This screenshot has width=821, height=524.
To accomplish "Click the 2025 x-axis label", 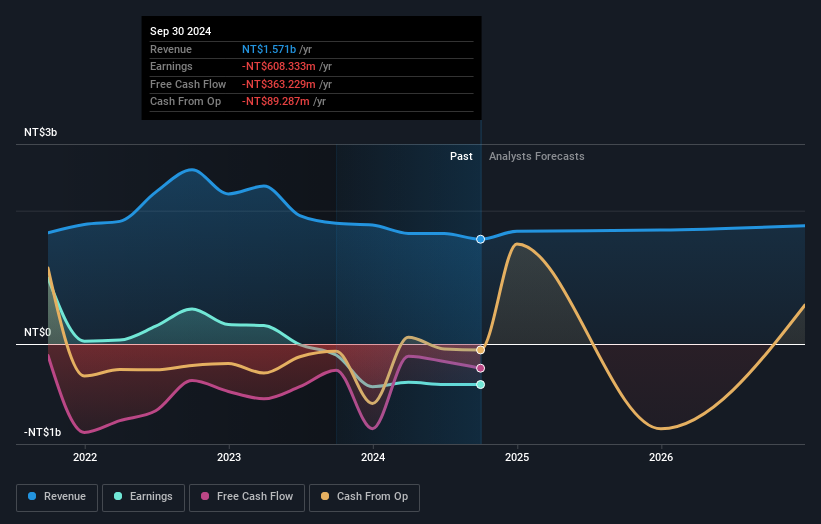I will pos(517,457).
